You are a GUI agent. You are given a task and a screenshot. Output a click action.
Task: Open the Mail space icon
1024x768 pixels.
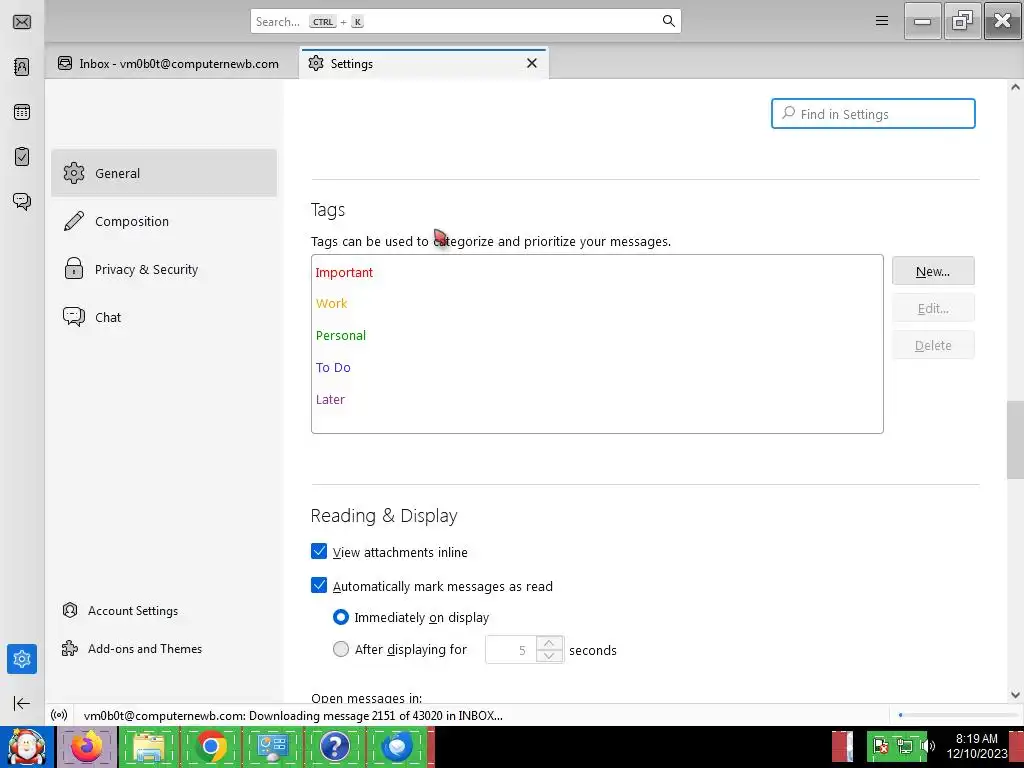tap(22, 22)
